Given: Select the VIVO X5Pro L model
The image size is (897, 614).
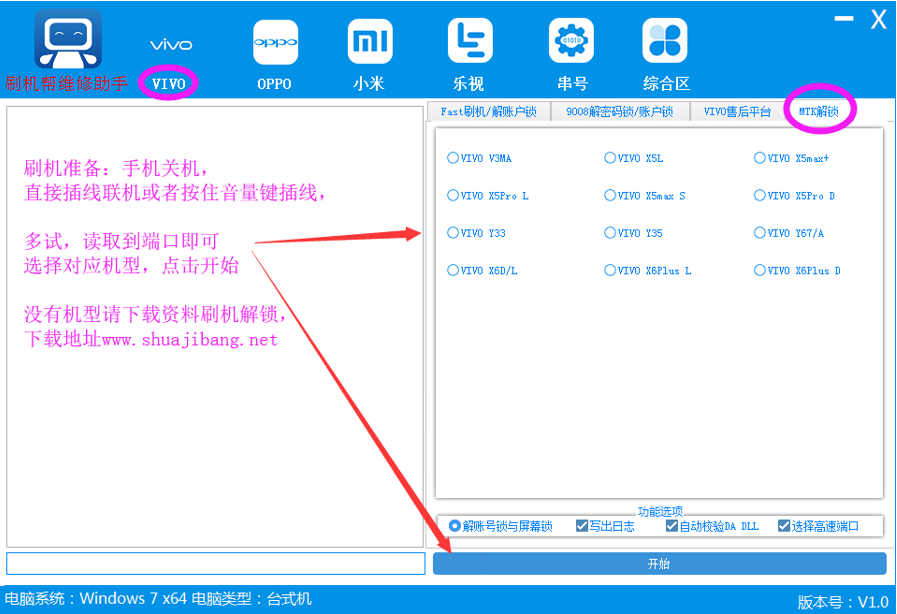Looking at the screenshot, I should [453, 196].
